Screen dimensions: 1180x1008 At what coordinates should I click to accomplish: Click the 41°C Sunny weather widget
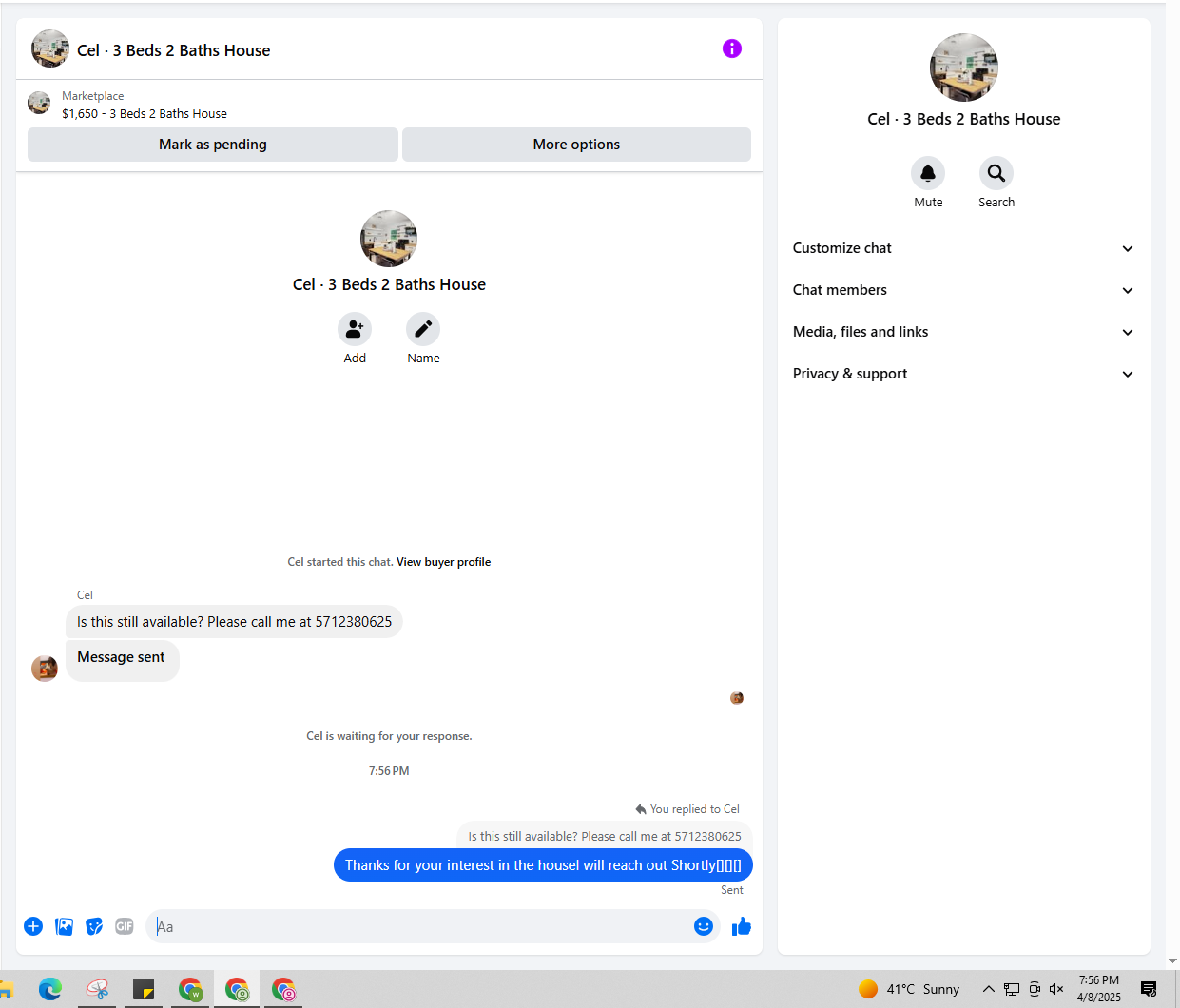coord(909,989)
